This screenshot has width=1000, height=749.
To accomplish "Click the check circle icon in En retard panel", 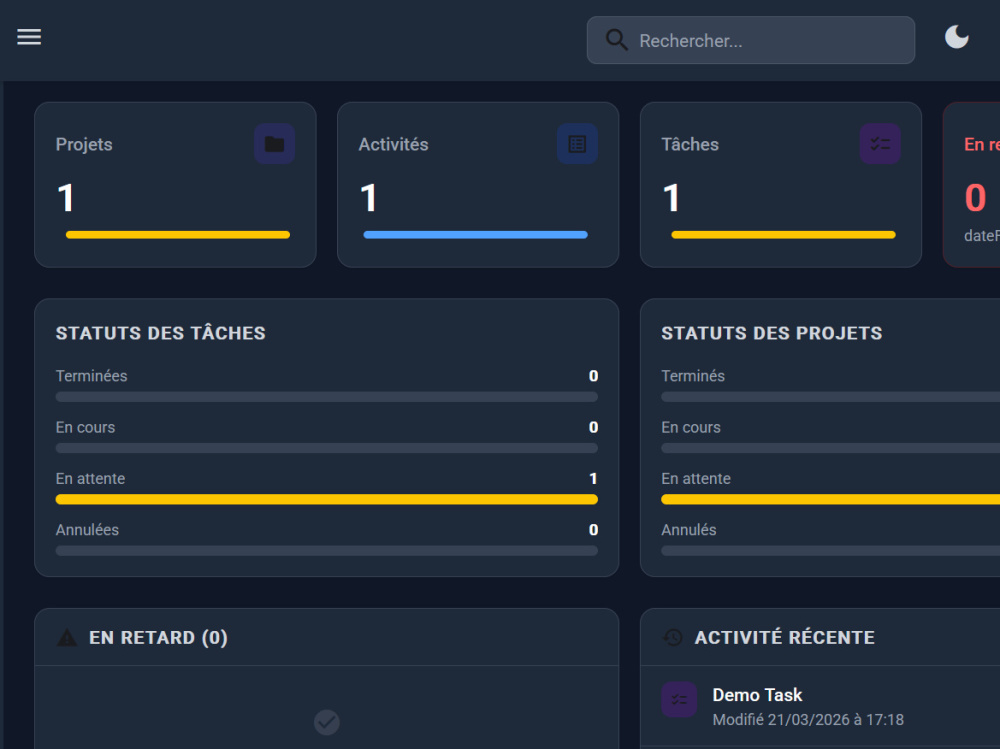I will click(x=327, y=722).
